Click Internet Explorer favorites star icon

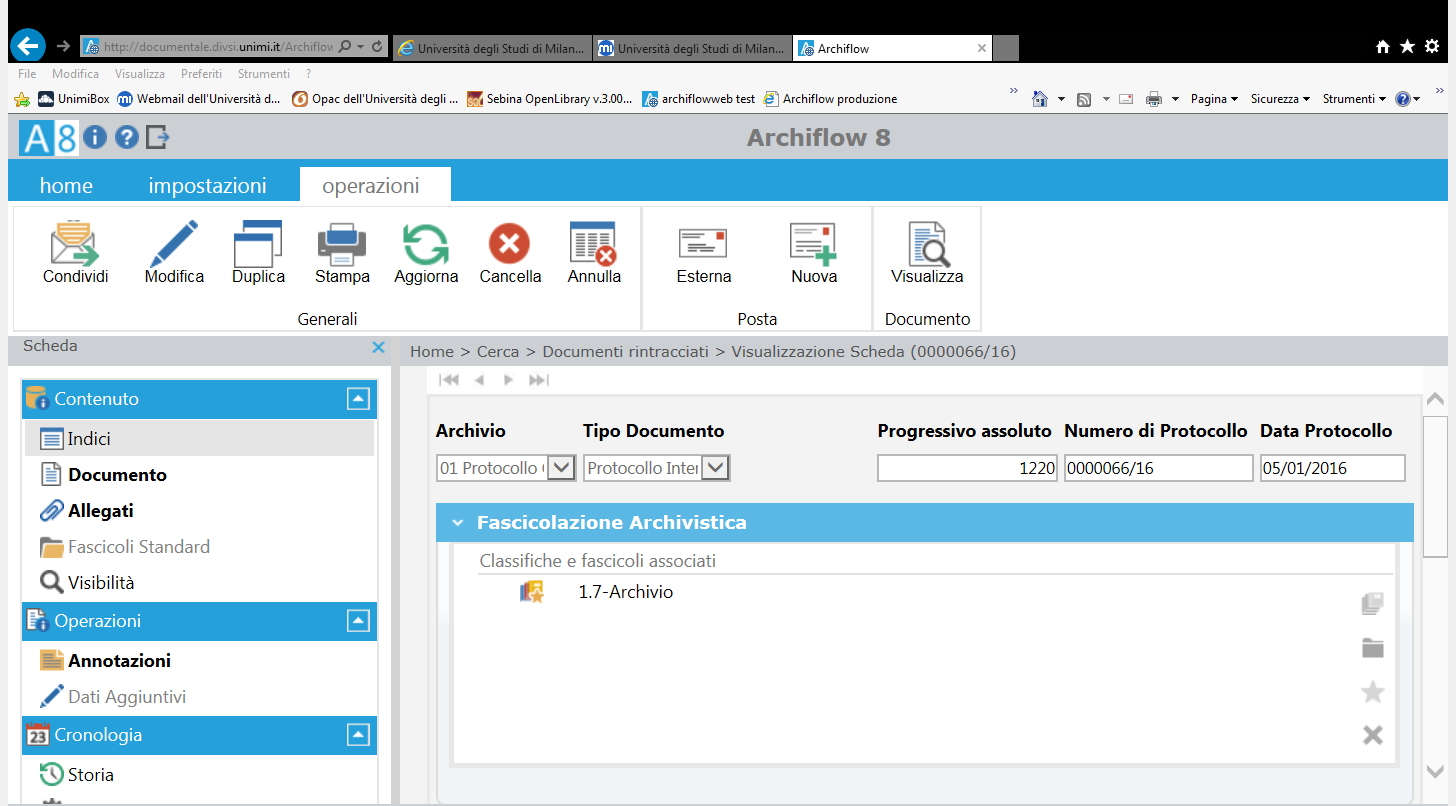[x=1407, y=46]
